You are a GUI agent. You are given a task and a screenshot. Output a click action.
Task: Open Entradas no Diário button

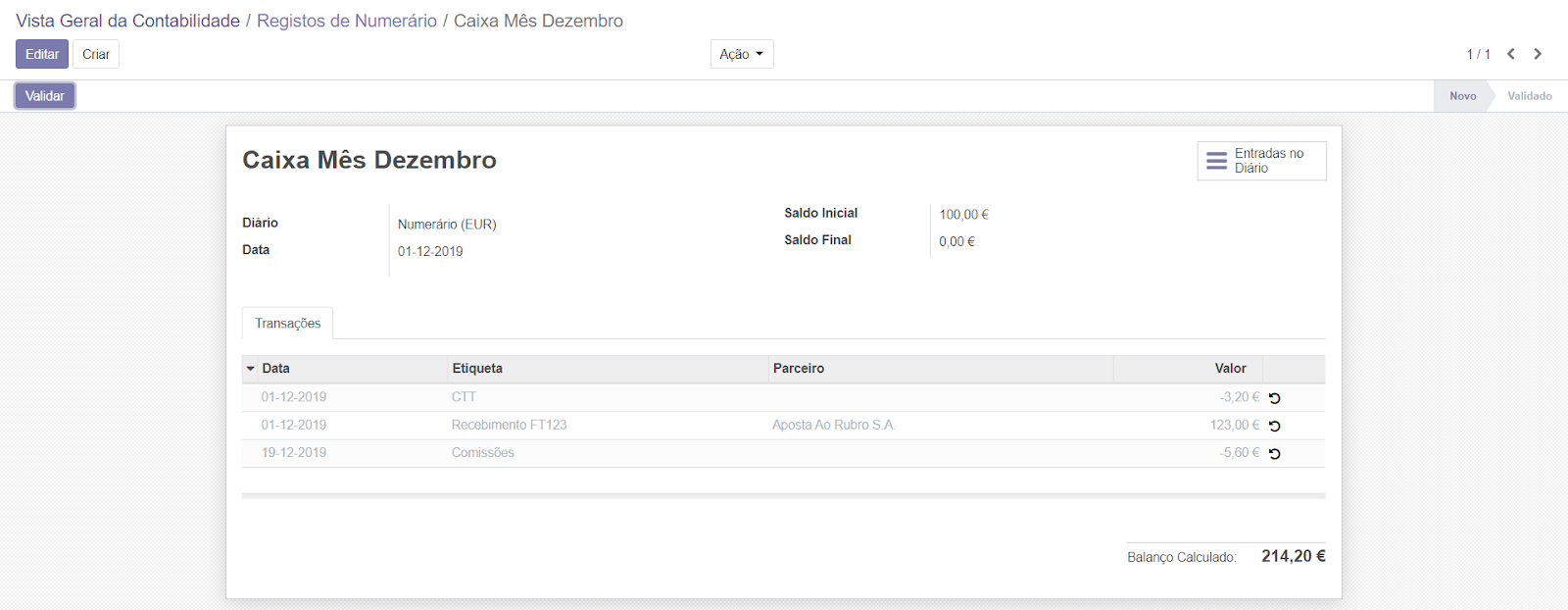click(x=1261, y=161)
